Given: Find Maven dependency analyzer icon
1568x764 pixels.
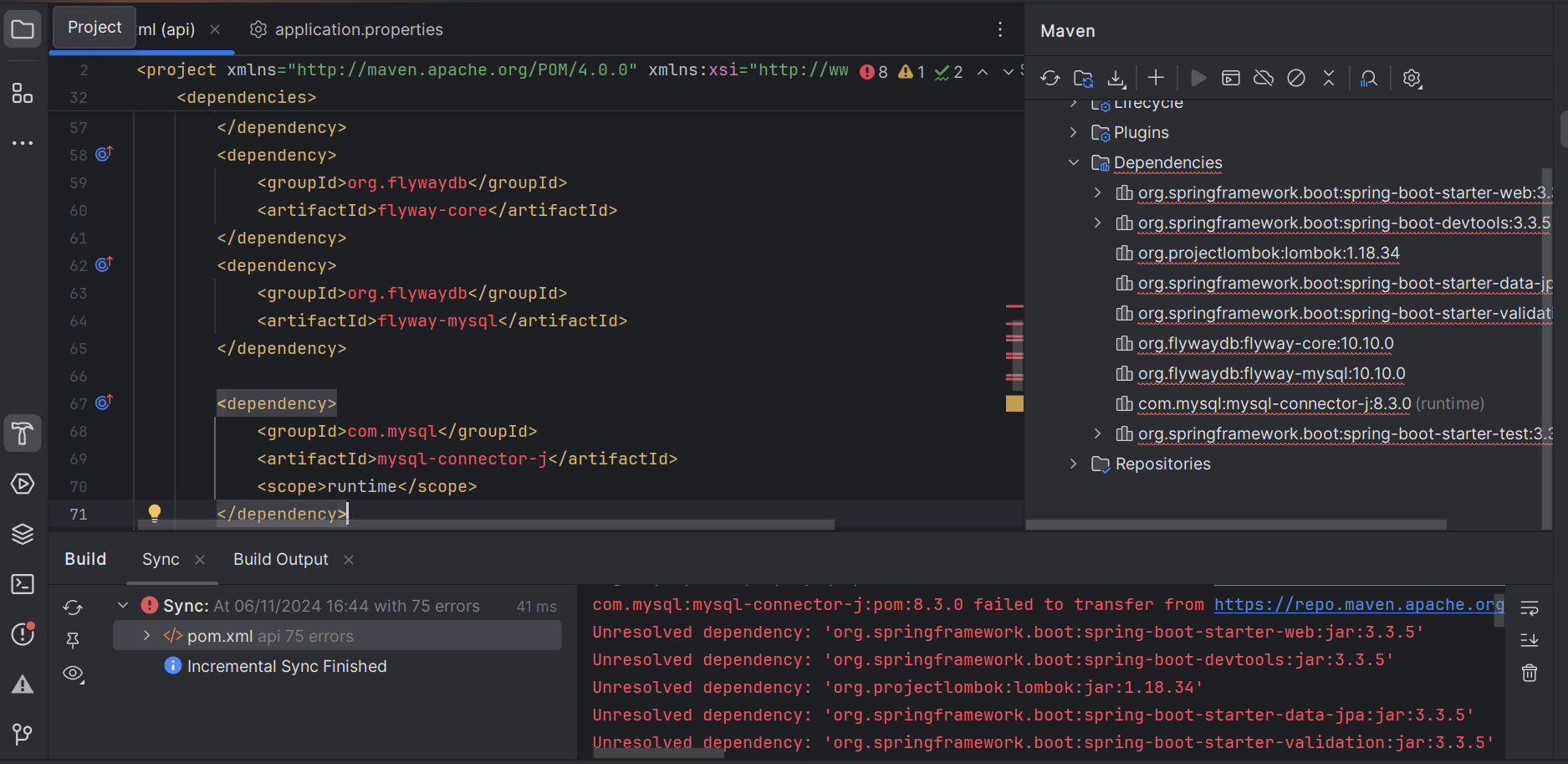Looking at the screenshot, I should coord(1369,78).
